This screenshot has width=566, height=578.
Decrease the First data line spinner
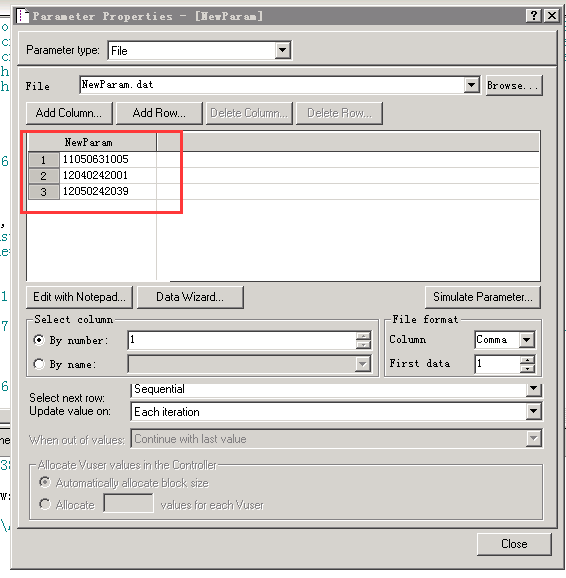(x=527, y=368)
